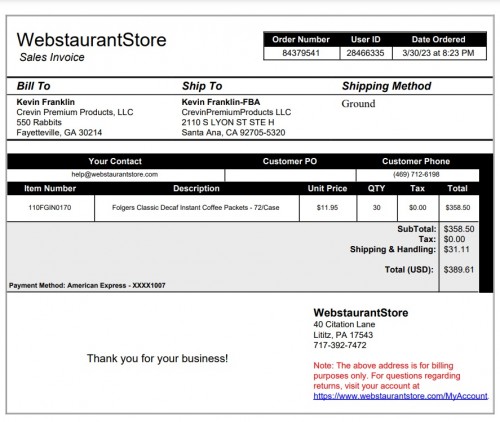
Task: Select item number 110FGIN0170
Action: point(50,208)
